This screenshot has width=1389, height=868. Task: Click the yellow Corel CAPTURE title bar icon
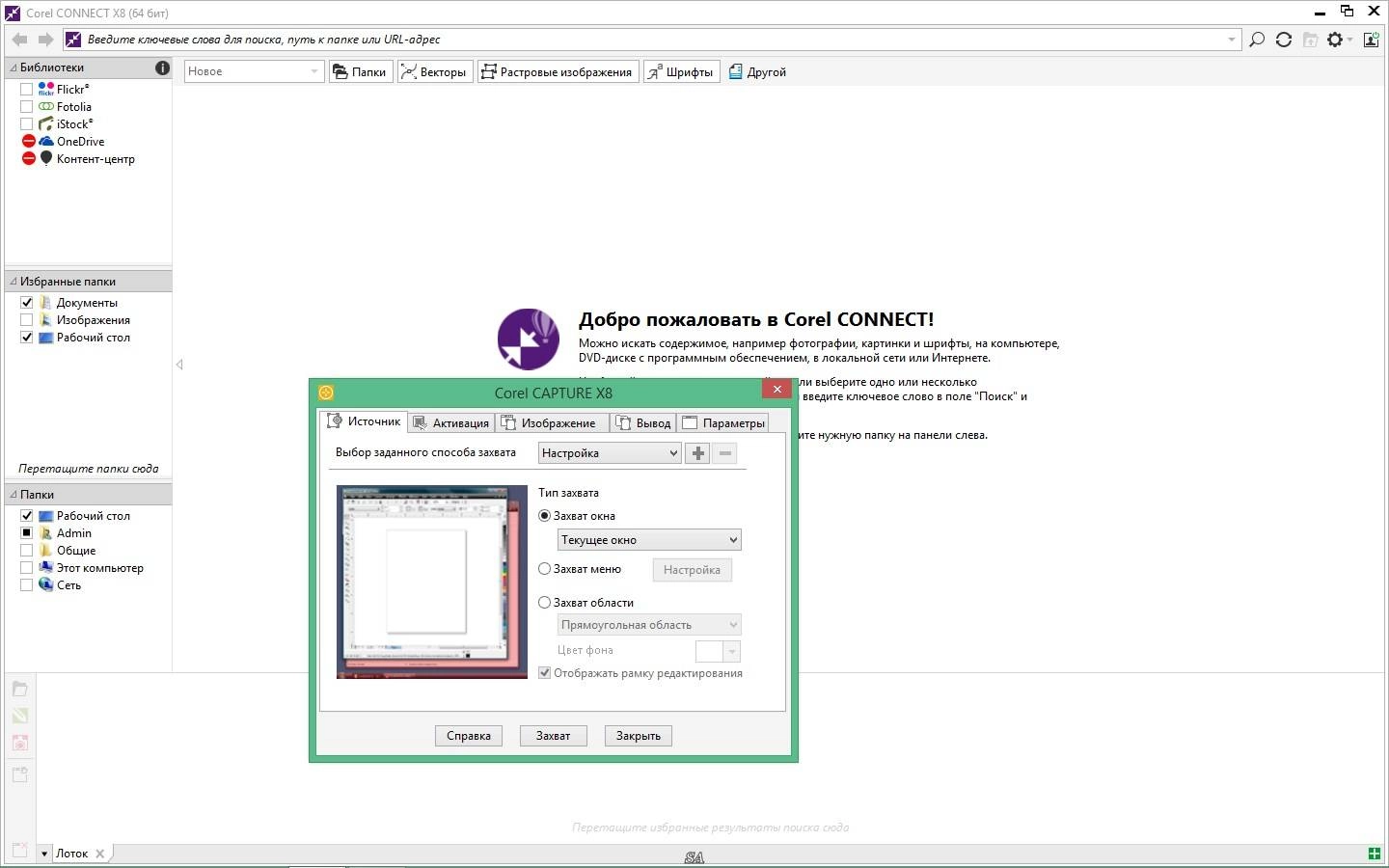[326, 393]
